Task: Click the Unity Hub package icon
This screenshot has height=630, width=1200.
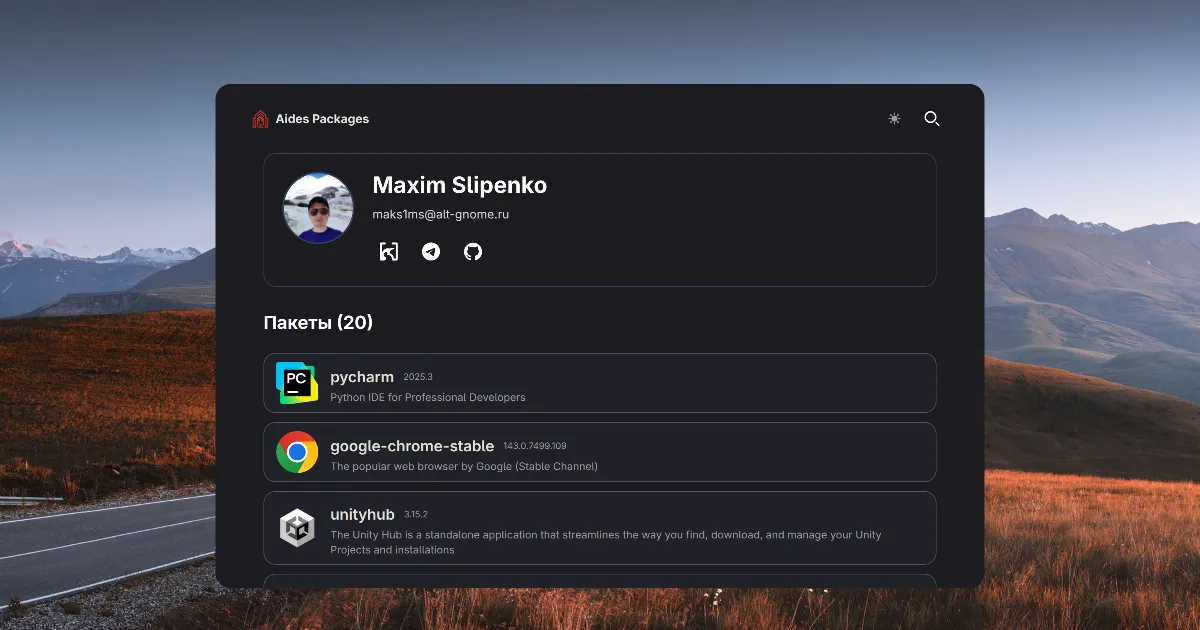Action: [297, 527]
